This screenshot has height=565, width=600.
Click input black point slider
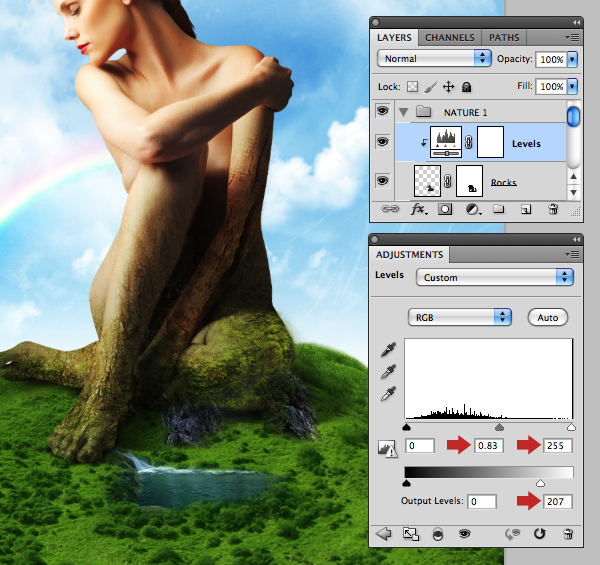point(407,427)
